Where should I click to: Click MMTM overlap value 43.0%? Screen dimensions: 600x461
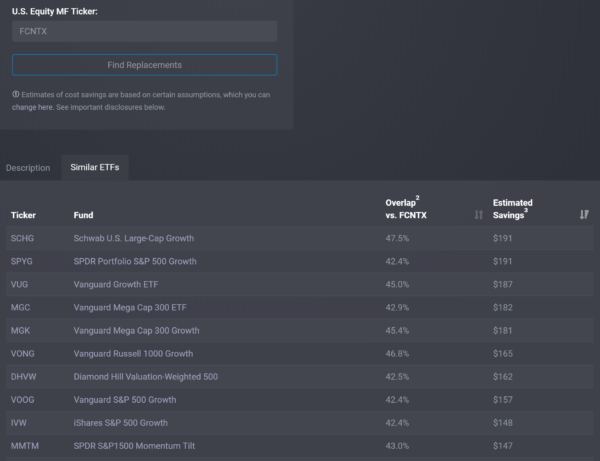click(x=397, y=446)
